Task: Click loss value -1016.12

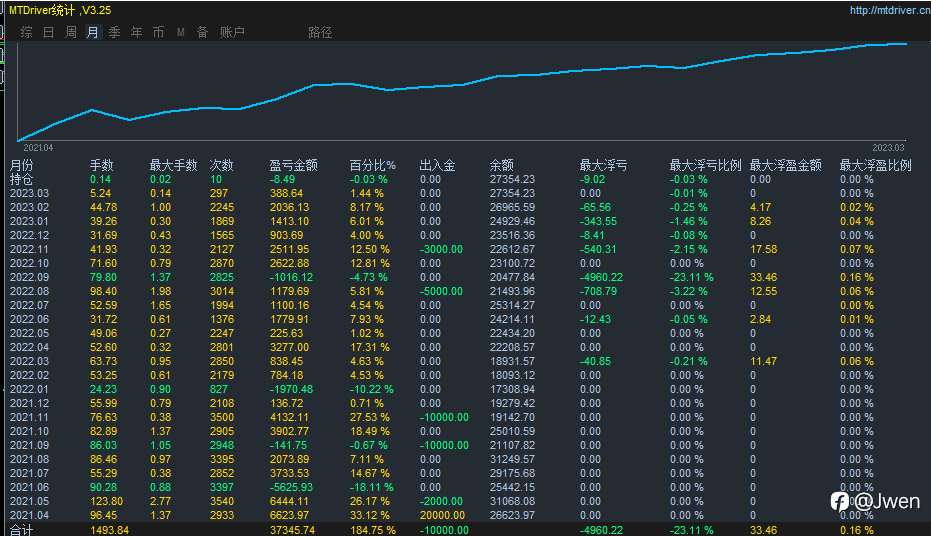Action: point(291,277)
